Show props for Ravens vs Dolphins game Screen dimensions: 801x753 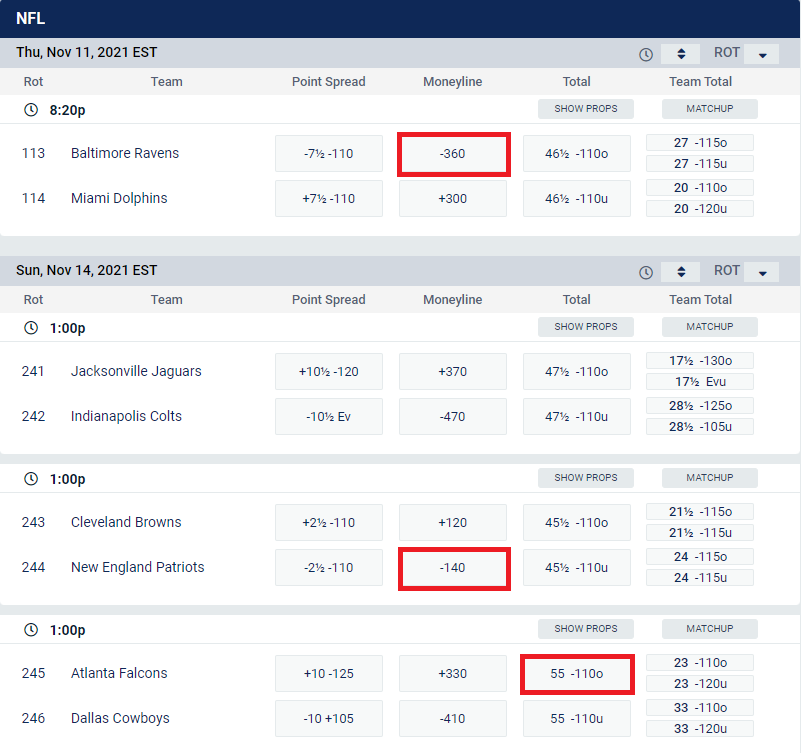click(585, 109)
